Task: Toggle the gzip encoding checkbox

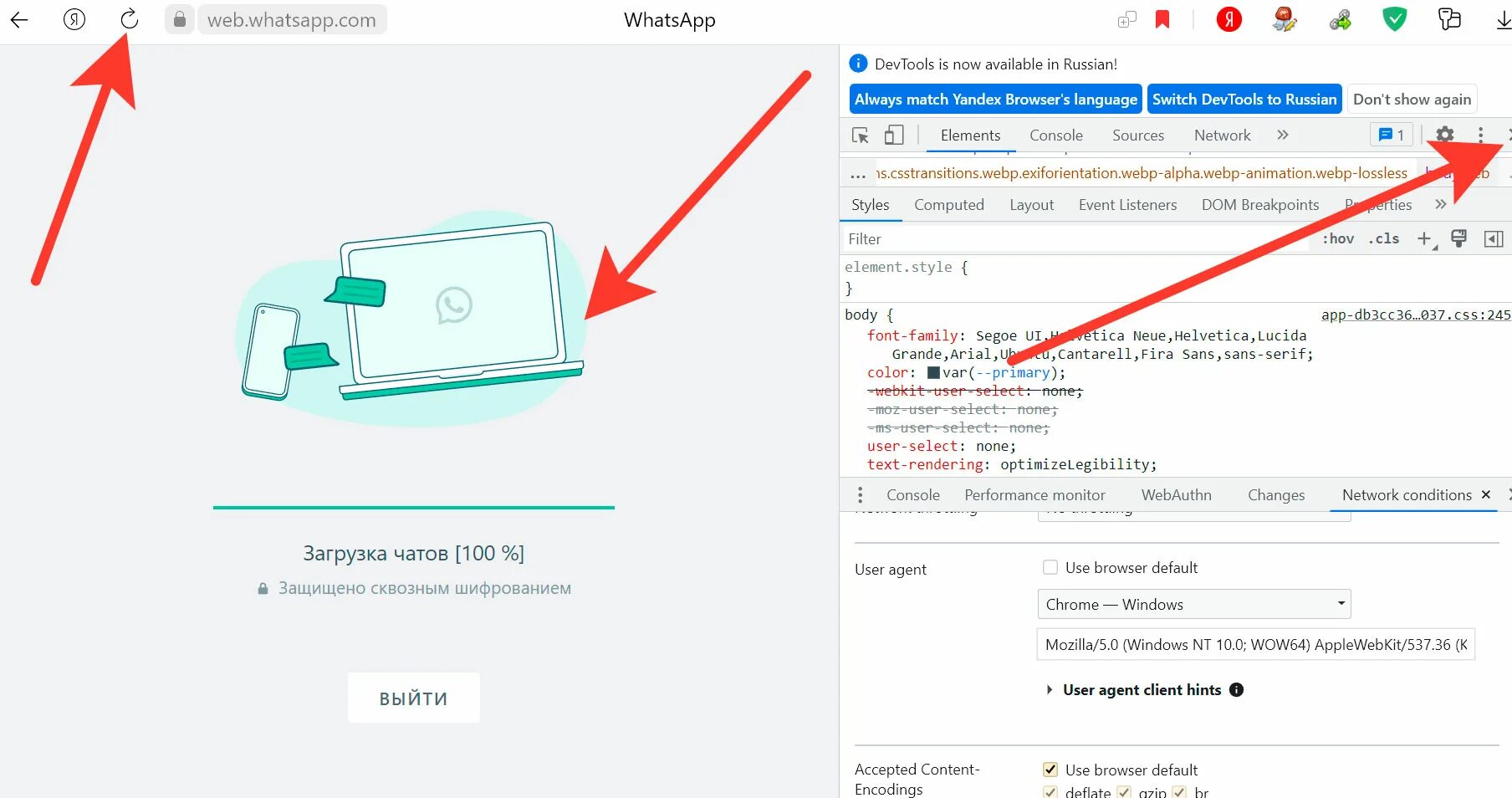Action: pyautogui.click(x=1124, y=791)
